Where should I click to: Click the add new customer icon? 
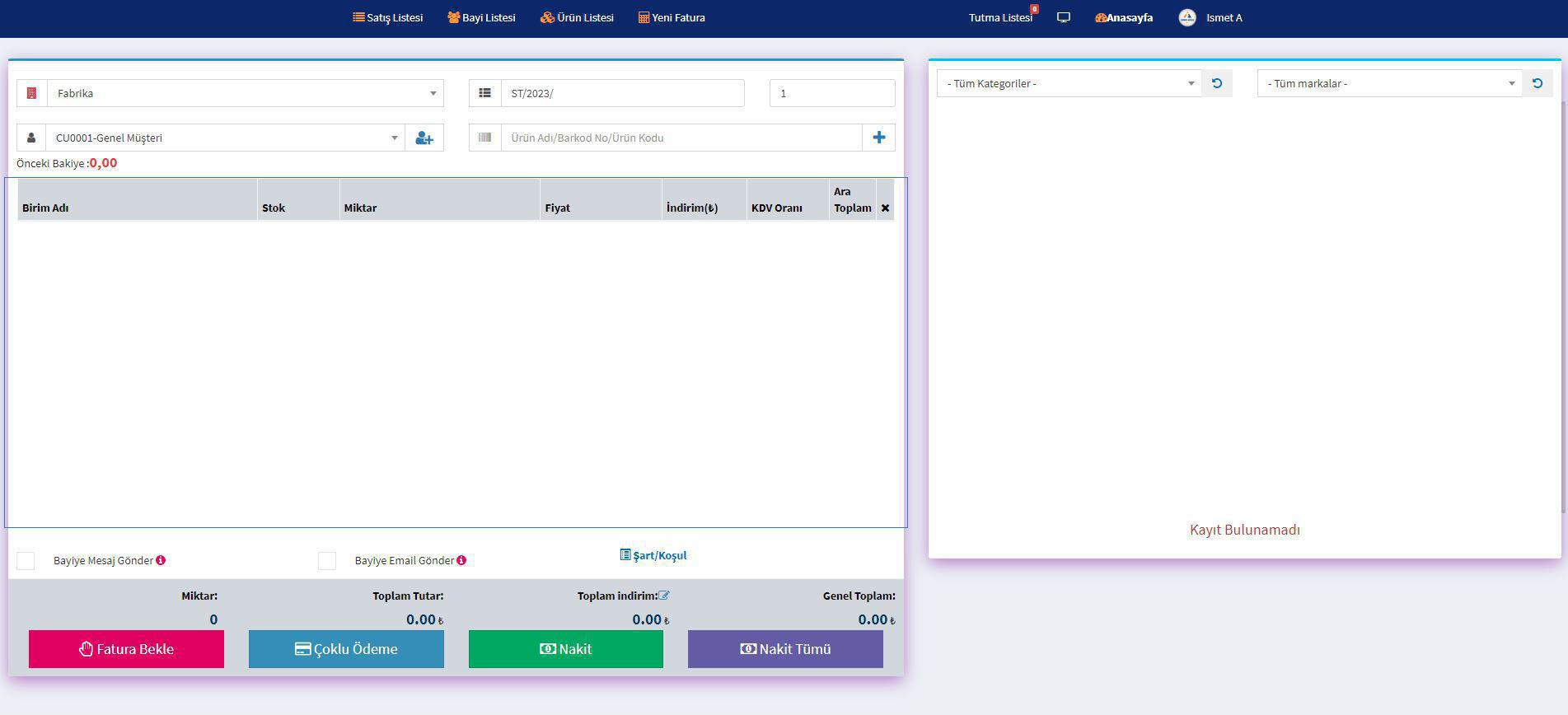click(424, 138)
